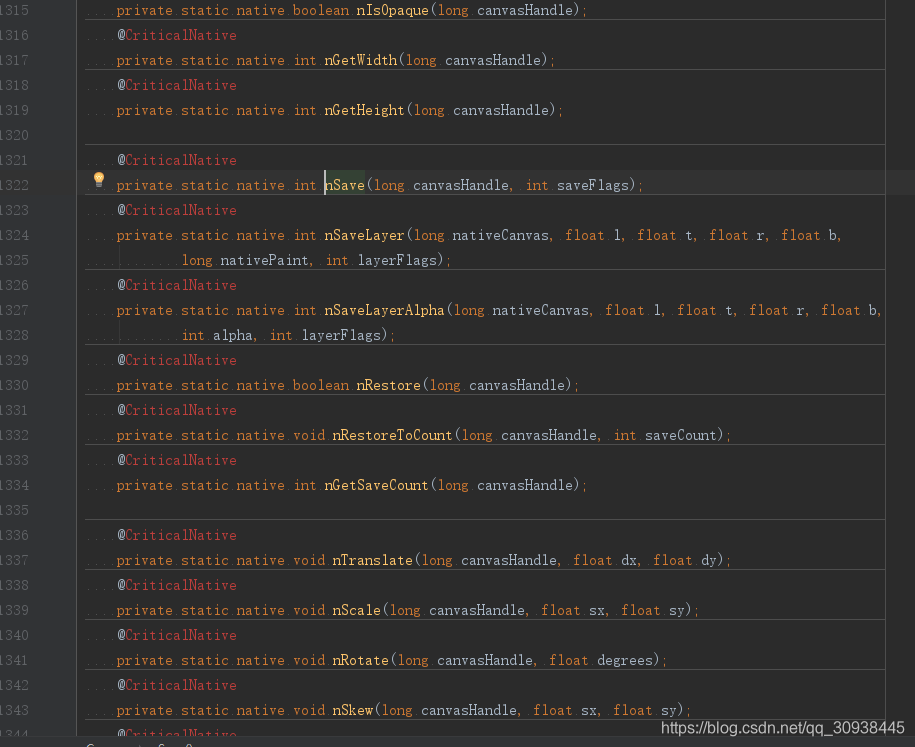Click the nTranslate method name

point(373,560)
